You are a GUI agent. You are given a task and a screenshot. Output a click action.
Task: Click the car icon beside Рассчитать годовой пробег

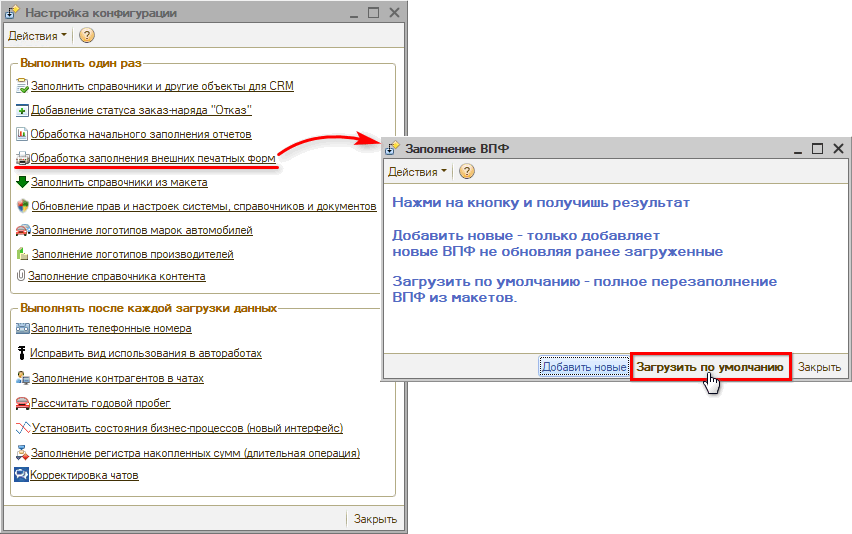point(23,403)
